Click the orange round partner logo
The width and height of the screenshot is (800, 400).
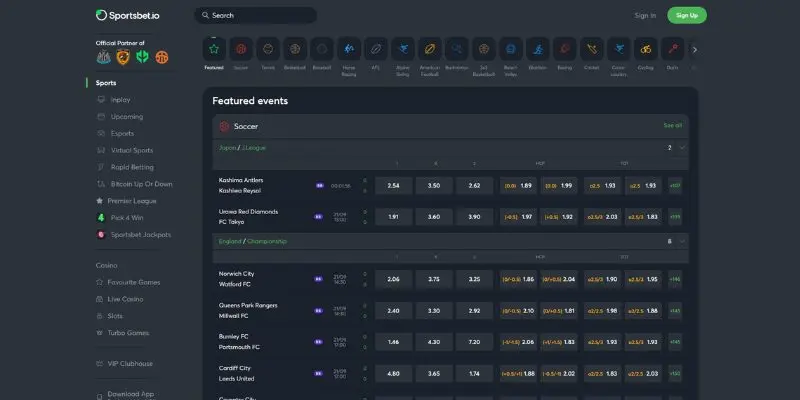[162, 57]
